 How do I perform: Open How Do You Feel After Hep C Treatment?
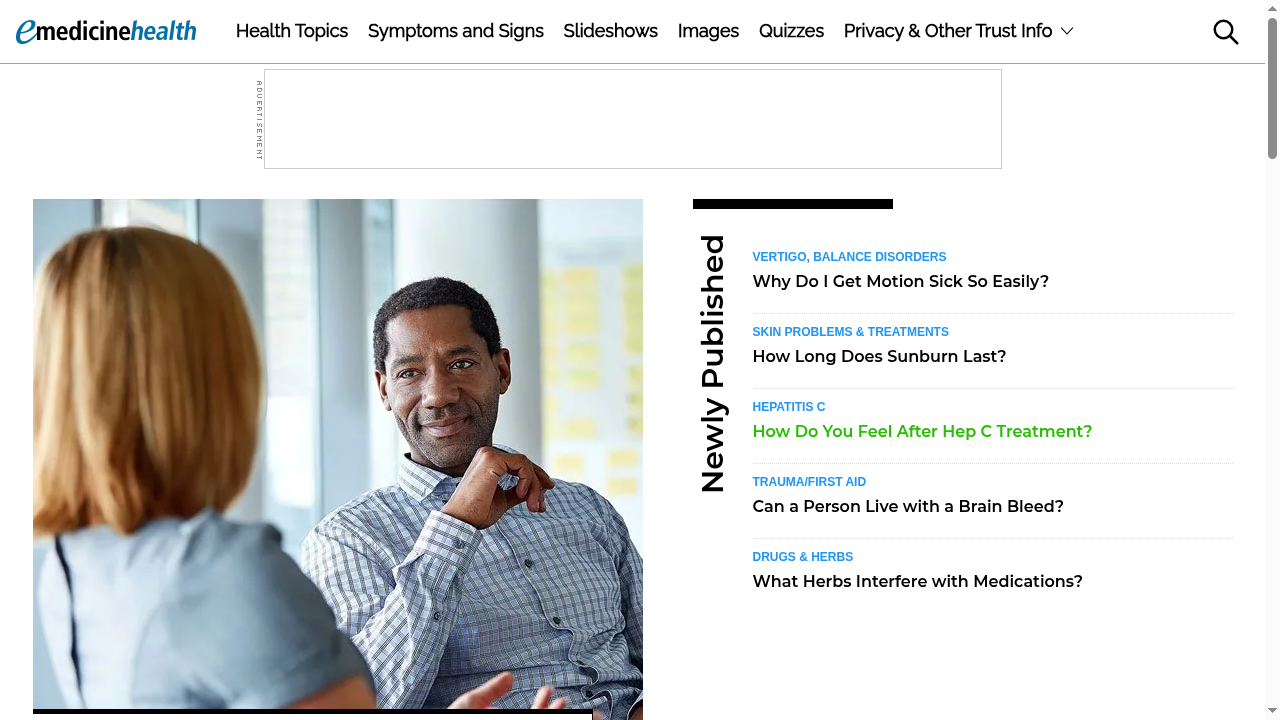tap(922, 432)
